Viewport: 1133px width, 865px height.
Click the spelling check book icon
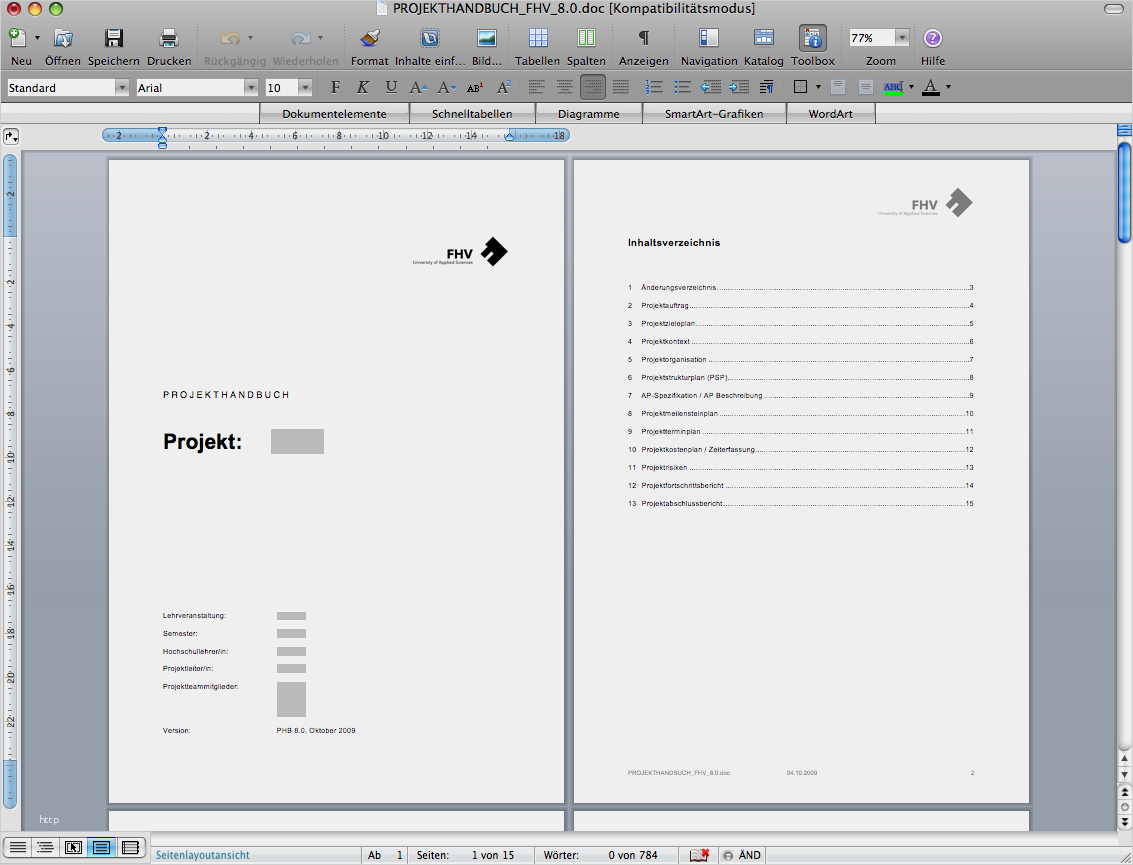[x=699, y=855]
